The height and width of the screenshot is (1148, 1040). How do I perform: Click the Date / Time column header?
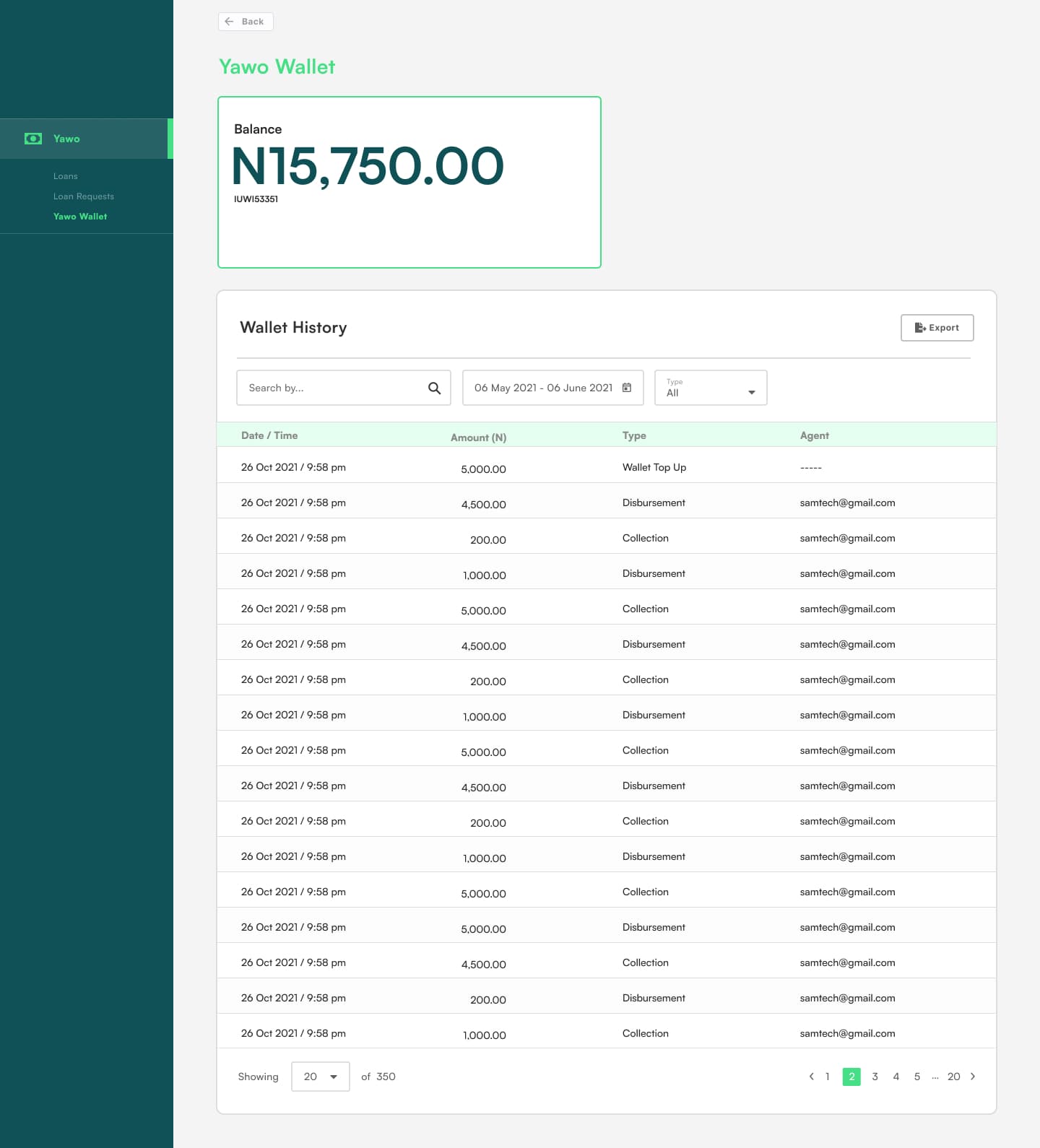[269, 435]
